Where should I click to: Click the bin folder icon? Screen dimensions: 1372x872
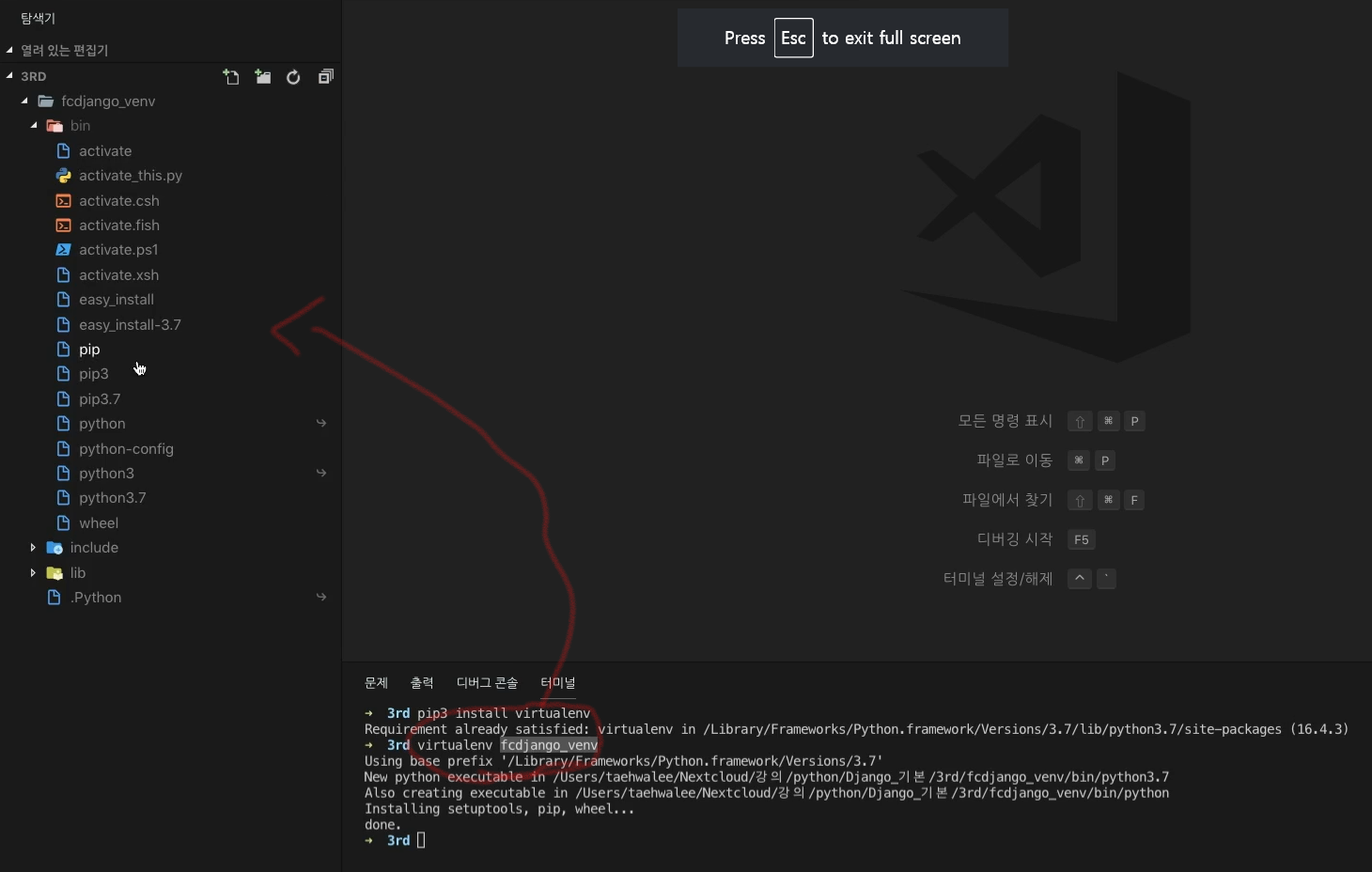[x=55, y=126]
